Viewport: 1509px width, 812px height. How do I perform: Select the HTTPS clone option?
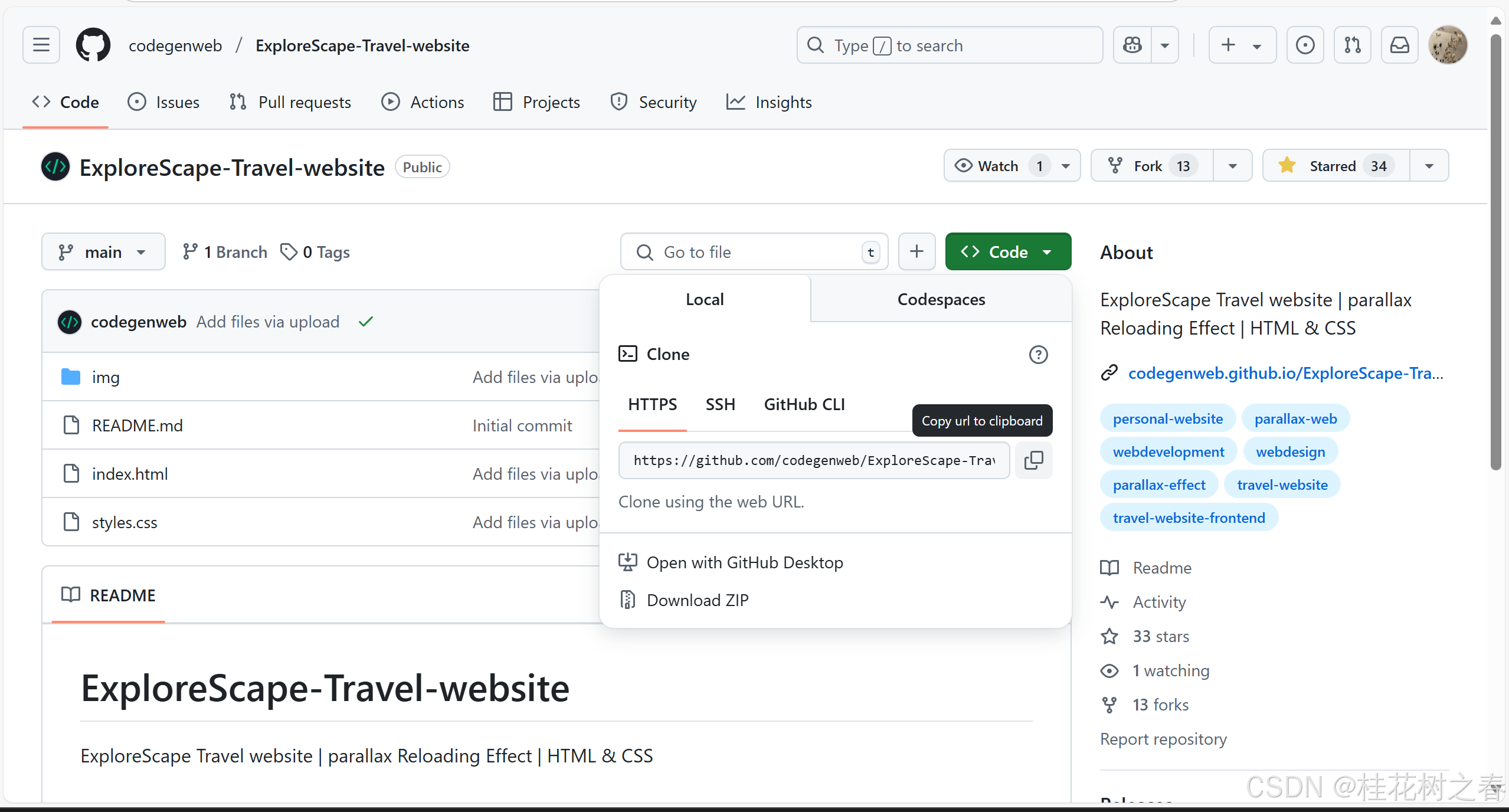pyautogui.click(x=652, y=404)
